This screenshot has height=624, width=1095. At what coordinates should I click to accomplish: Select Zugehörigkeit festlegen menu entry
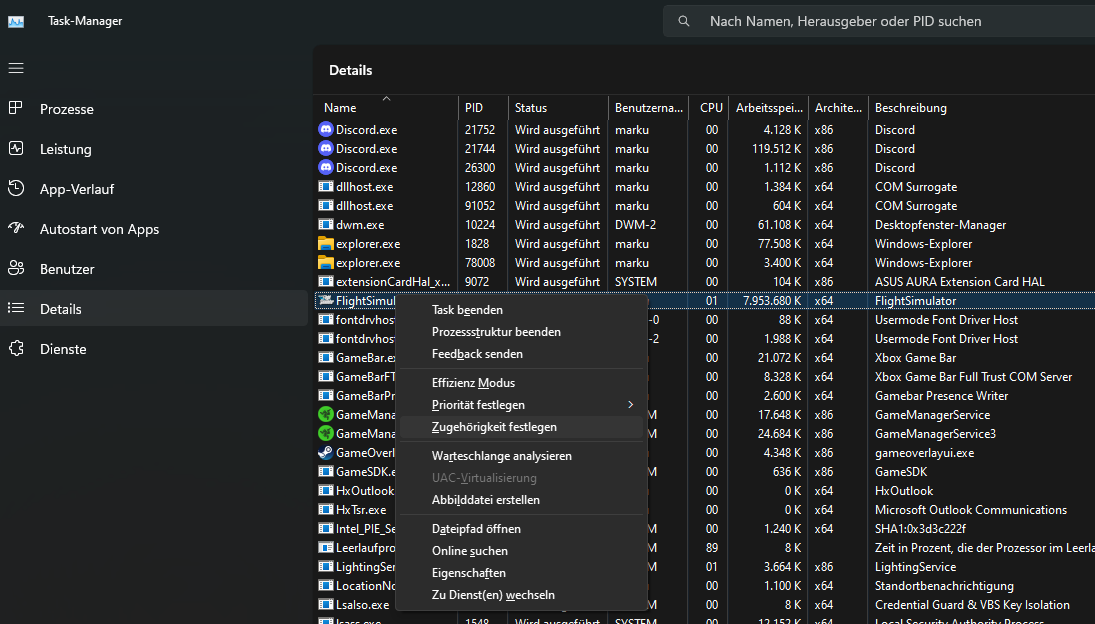tap(494, 427)
